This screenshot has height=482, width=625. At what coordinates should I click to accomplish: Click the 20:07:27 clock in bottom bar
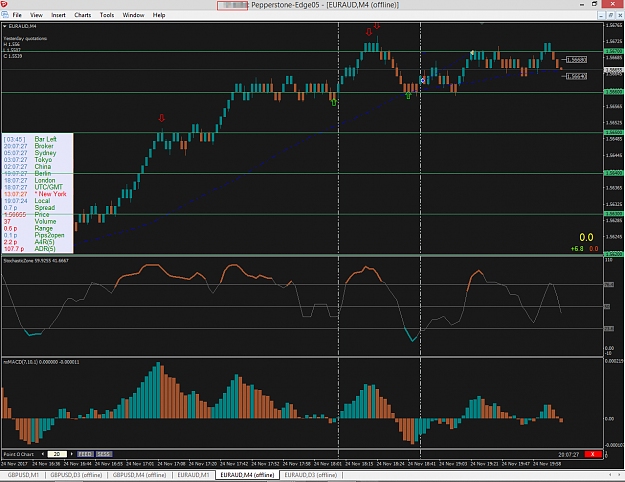tap(568, 454)
